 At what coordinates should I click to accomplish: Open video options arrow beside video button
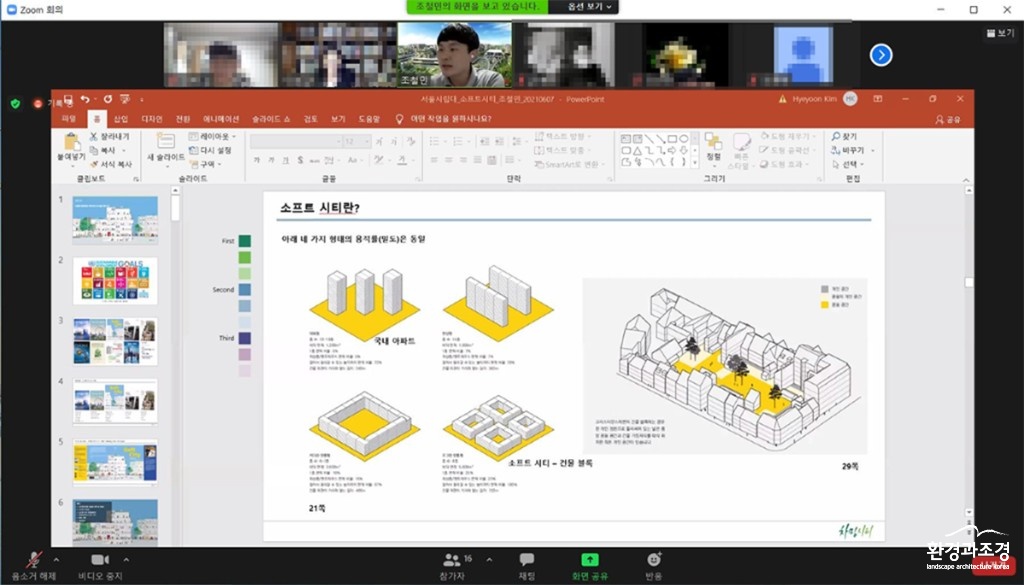(126, 560)
